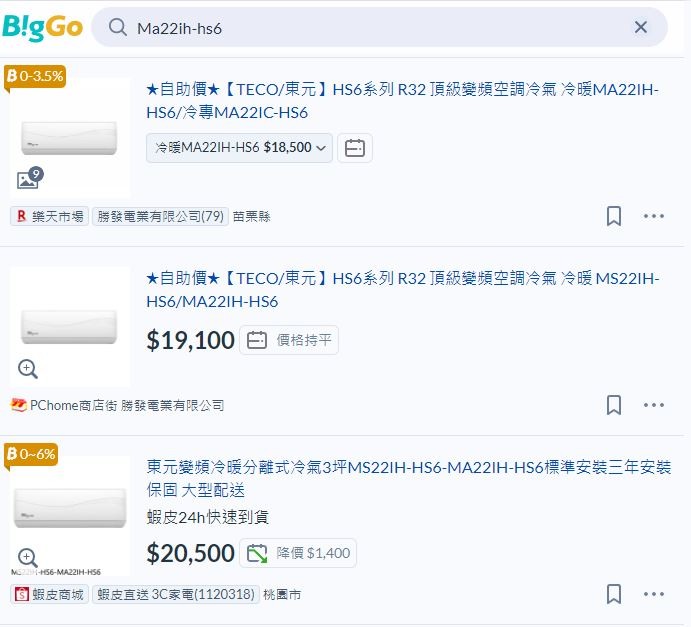Bookmark the 樂天市場 listing
The height and width of the screenshot is (627, 691).
(614, 216)
